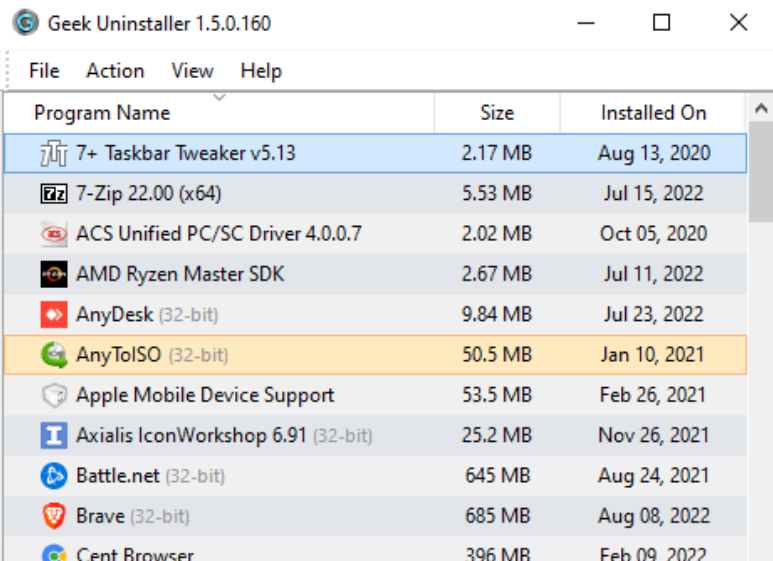The width and height of the screenshot is (773, 561).
Task: Click the 7+ Taskbar Tweaker icon
Action: point(54,153)
